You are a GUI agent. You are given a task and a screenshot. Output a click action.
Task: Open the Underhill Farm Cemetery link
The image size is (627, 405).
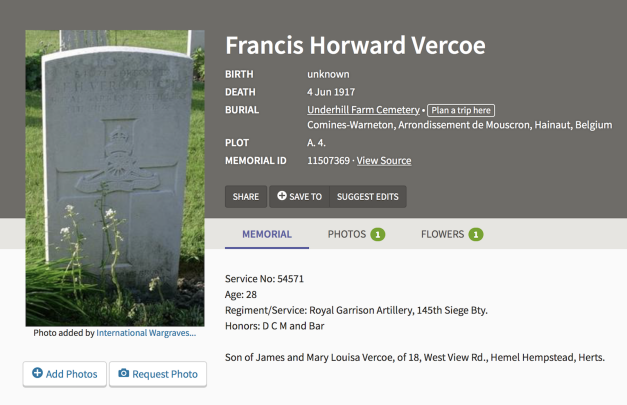pos(363,109)
